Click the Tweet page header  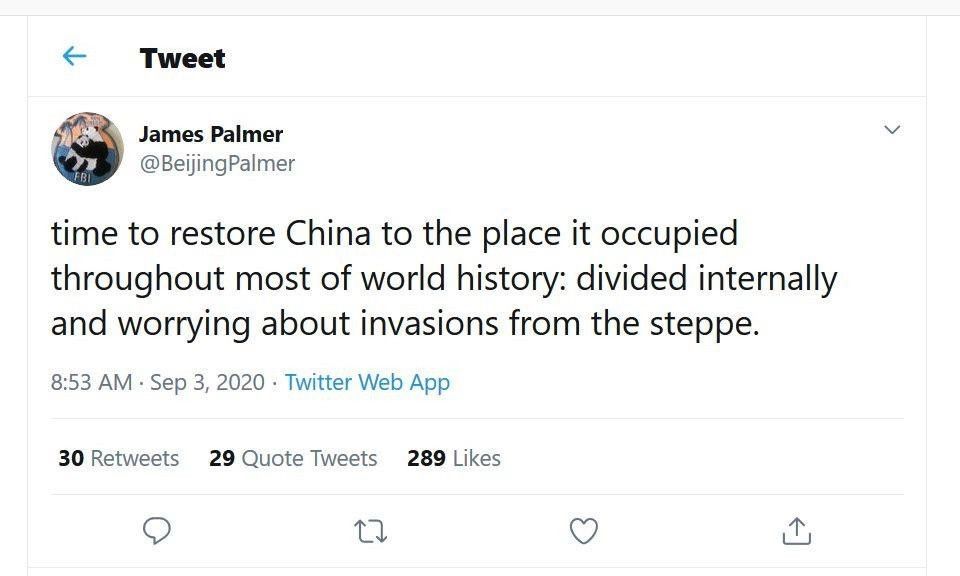click(182, 57)
